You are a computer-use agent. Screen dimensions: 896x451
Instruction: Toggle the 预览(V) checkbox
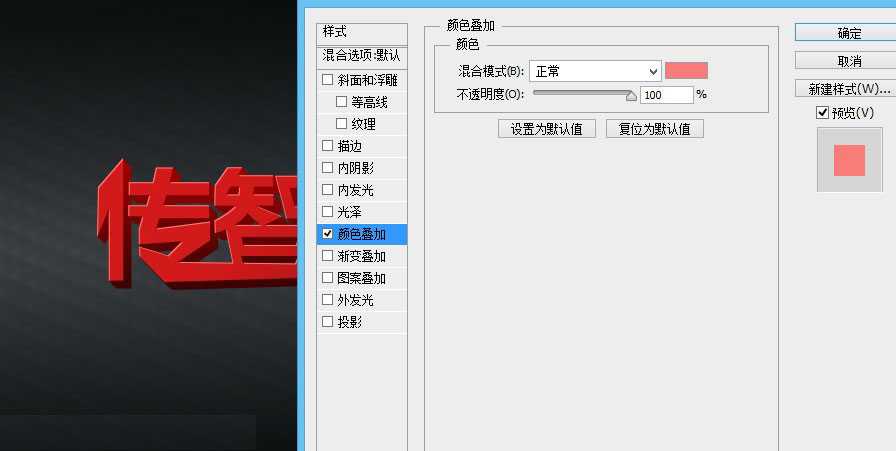coord(822,113)
